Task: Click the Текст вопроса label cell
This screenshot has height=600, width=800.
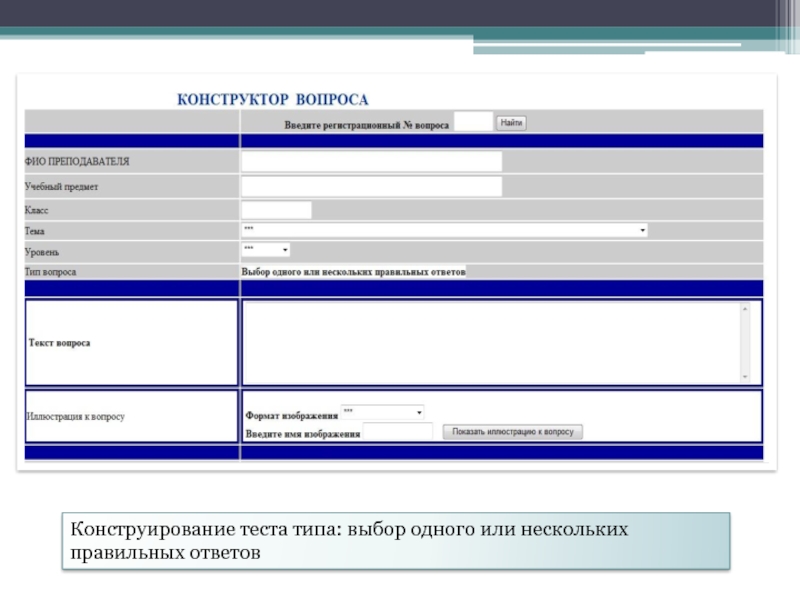Action: [132, 343]
